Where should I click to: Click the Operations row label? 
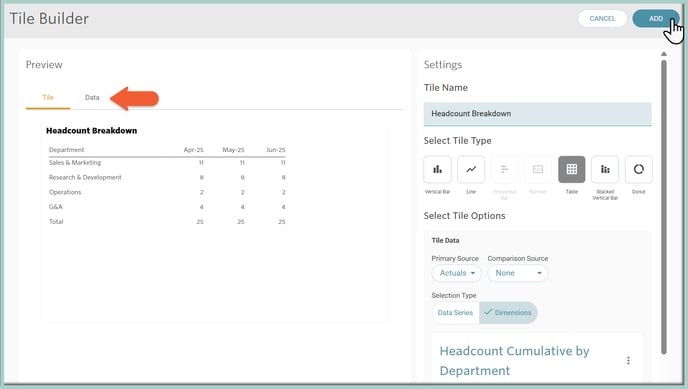tap(65, 192)
